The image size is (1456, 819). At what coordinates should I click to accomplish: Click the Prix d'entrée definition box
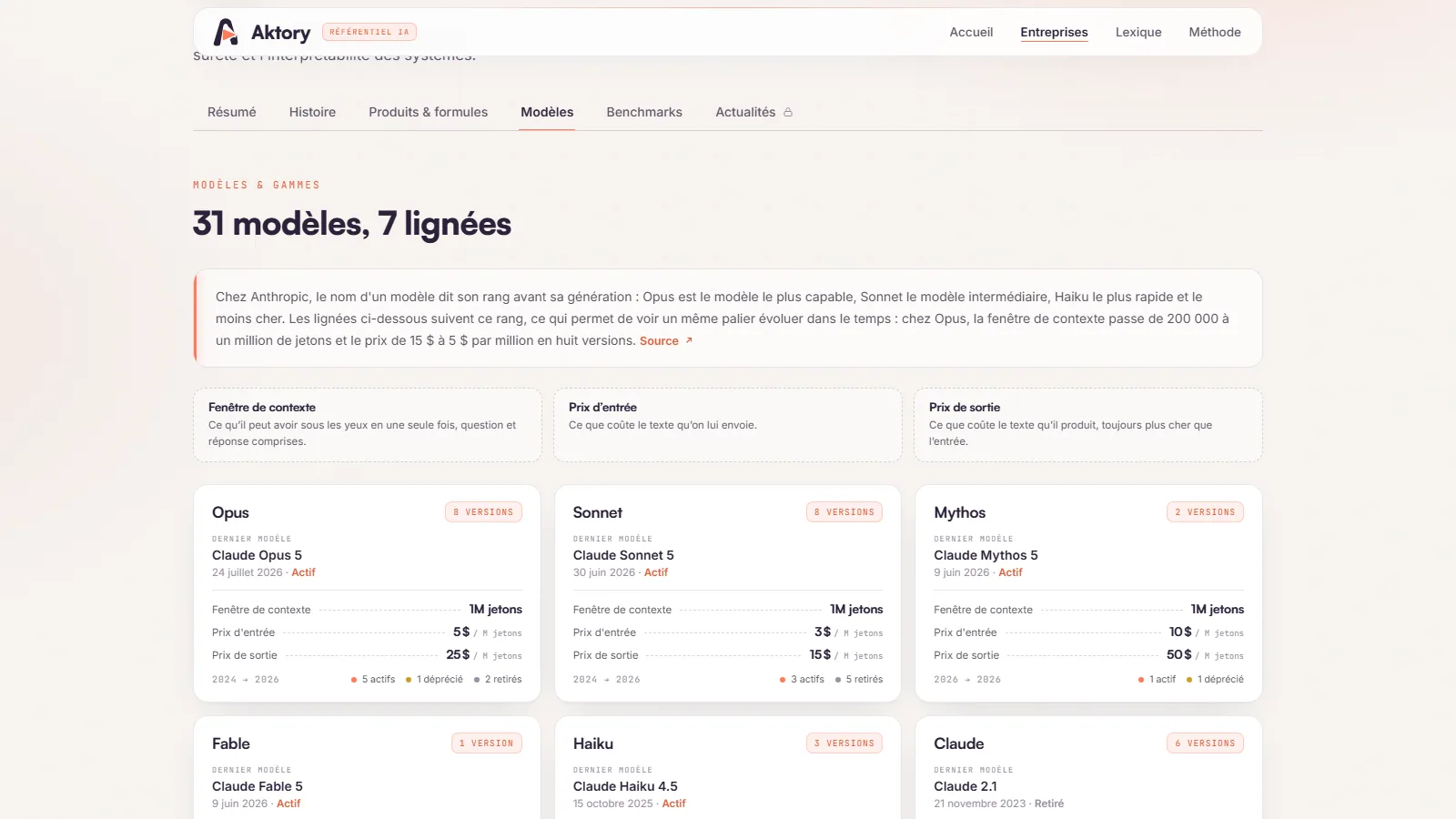tap(728, 425)
